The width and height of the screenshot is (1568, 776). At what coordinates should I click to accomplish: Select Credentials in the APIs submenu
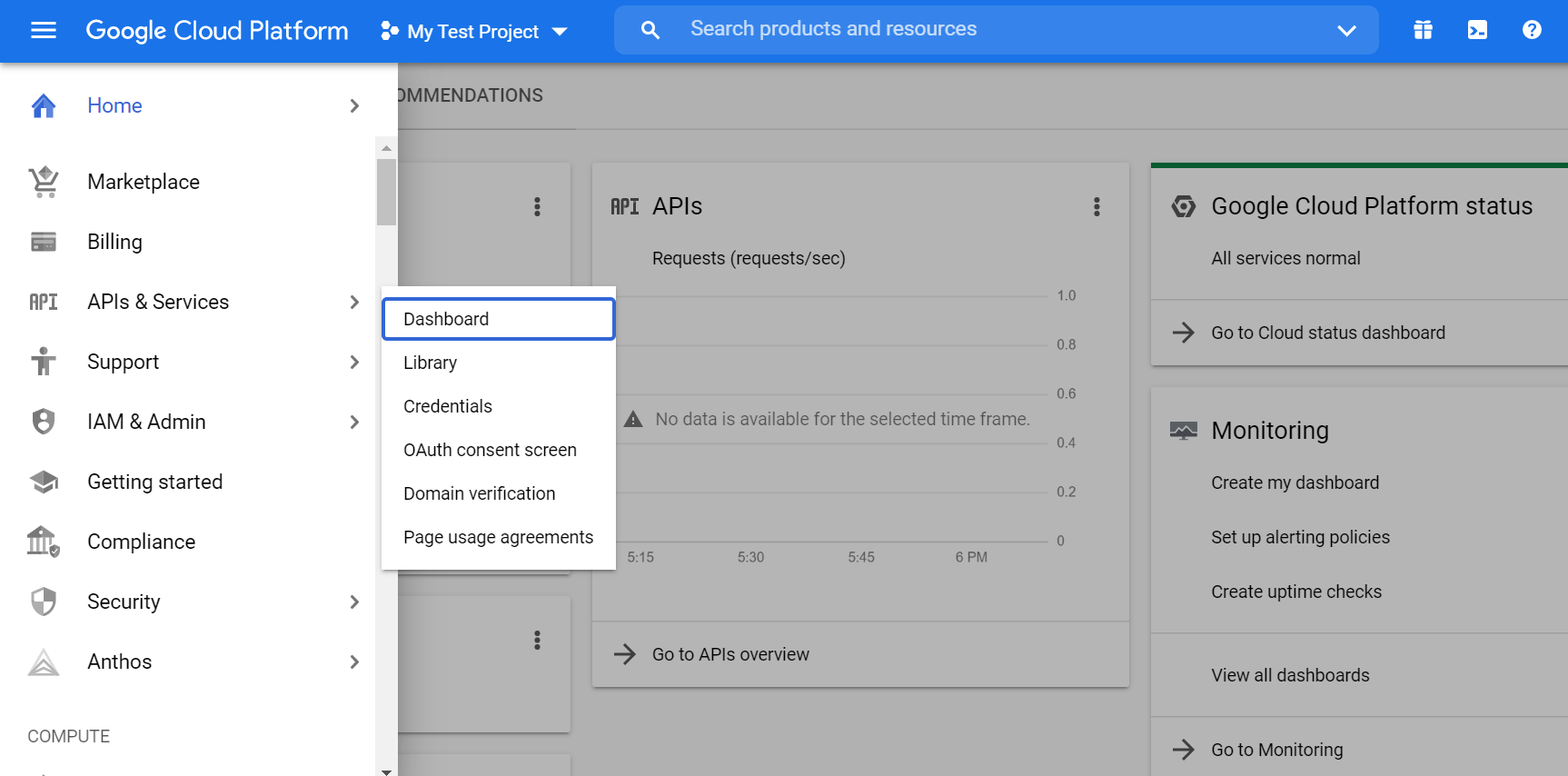pos(499,406)
